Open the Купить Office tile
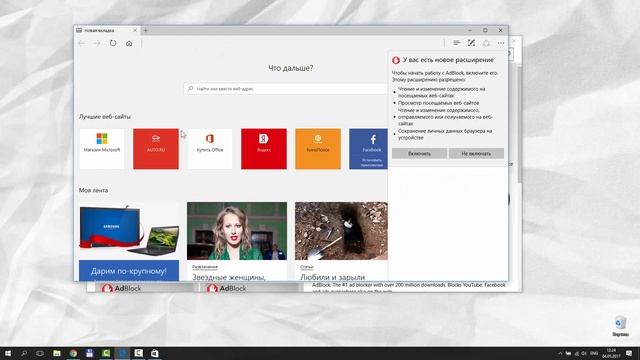The width and height of the screenshot is (640, 360). (x=210, y=149)
